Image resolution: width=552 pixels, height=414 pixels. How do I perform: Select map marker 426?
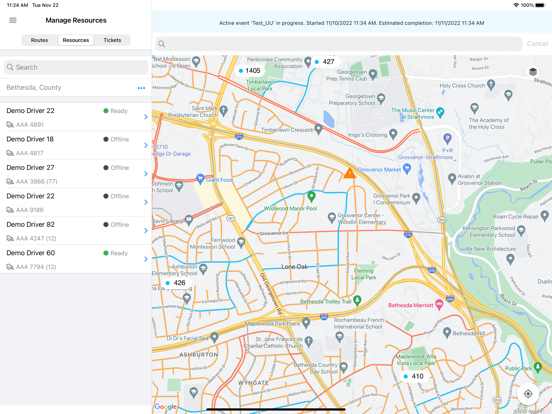[176, 283]
